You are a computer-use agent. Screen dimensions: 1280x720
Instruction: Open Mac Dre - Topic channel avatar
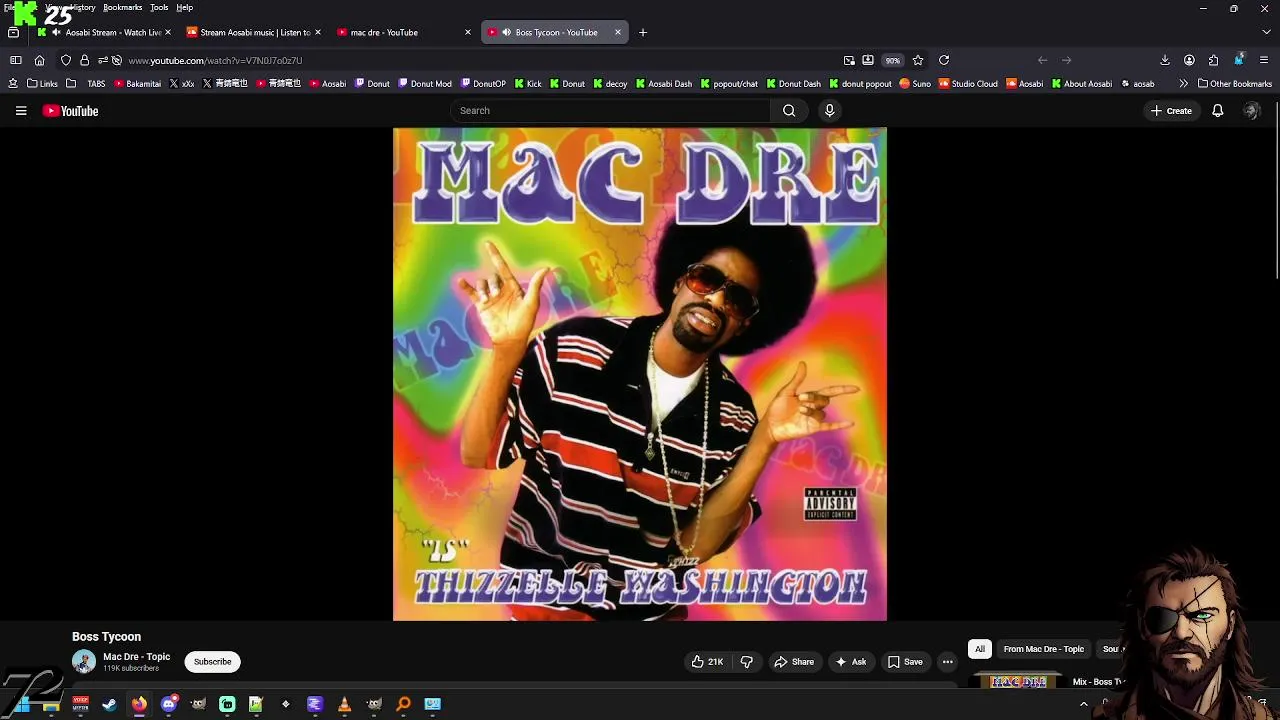84,662
